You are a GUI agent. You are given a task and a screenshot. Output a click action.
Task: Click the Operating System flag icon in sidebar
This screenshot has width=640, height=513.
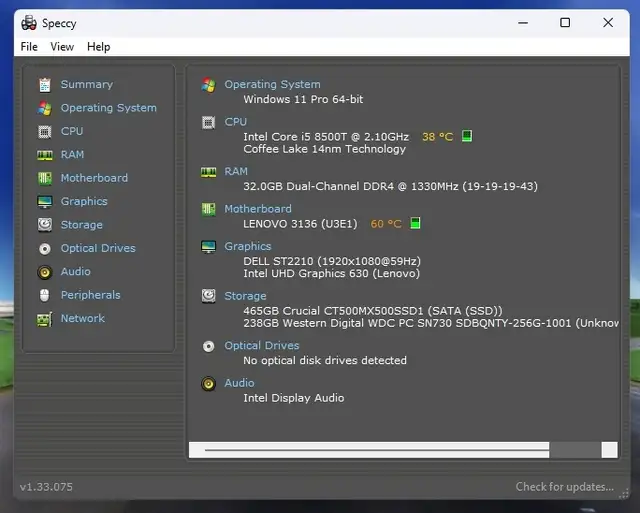(44, 108)
